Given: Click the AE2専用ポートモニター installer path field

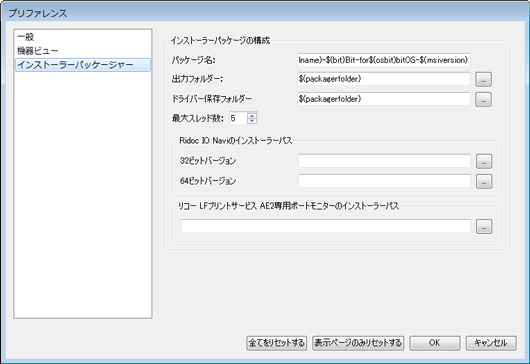Looking at the screenshot, I should 326,226.
